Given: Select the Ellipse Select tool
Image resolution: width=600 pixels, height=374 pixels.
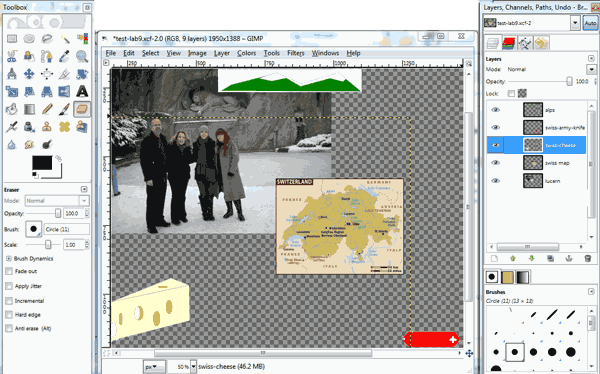Looking at the screenshot, I should tap(29, 39).
